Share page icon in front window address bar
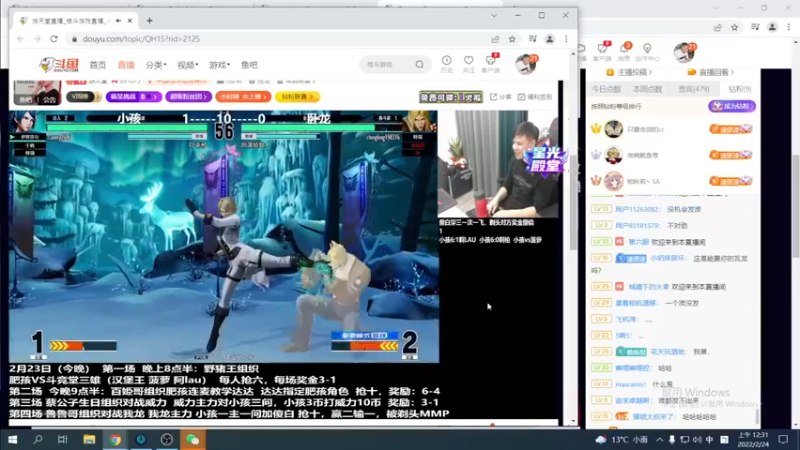 [495, 39]
